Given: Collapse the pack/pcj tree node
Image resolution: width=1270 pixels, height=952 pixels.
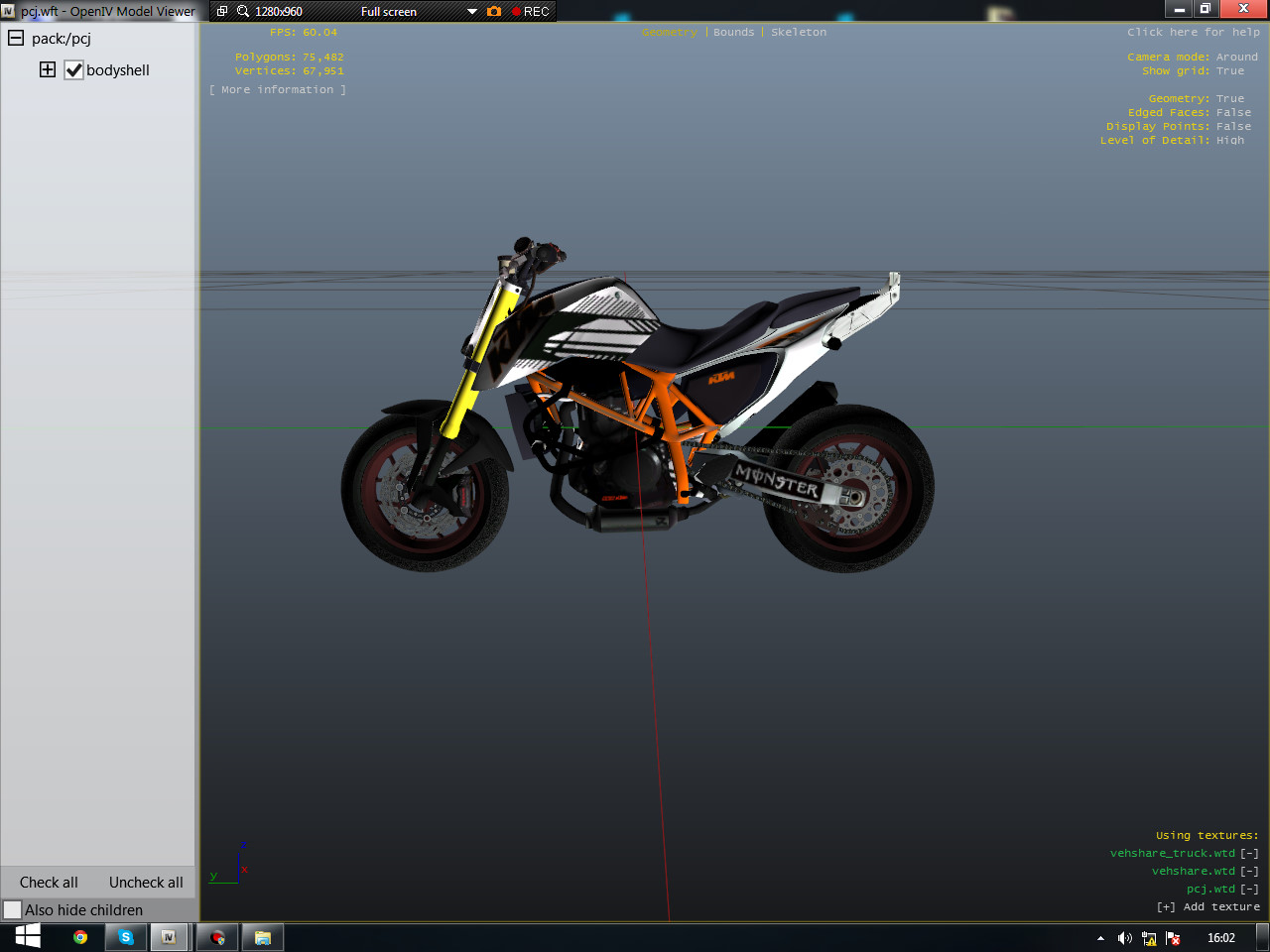Looking at the screenshot, I should [16, 38].
